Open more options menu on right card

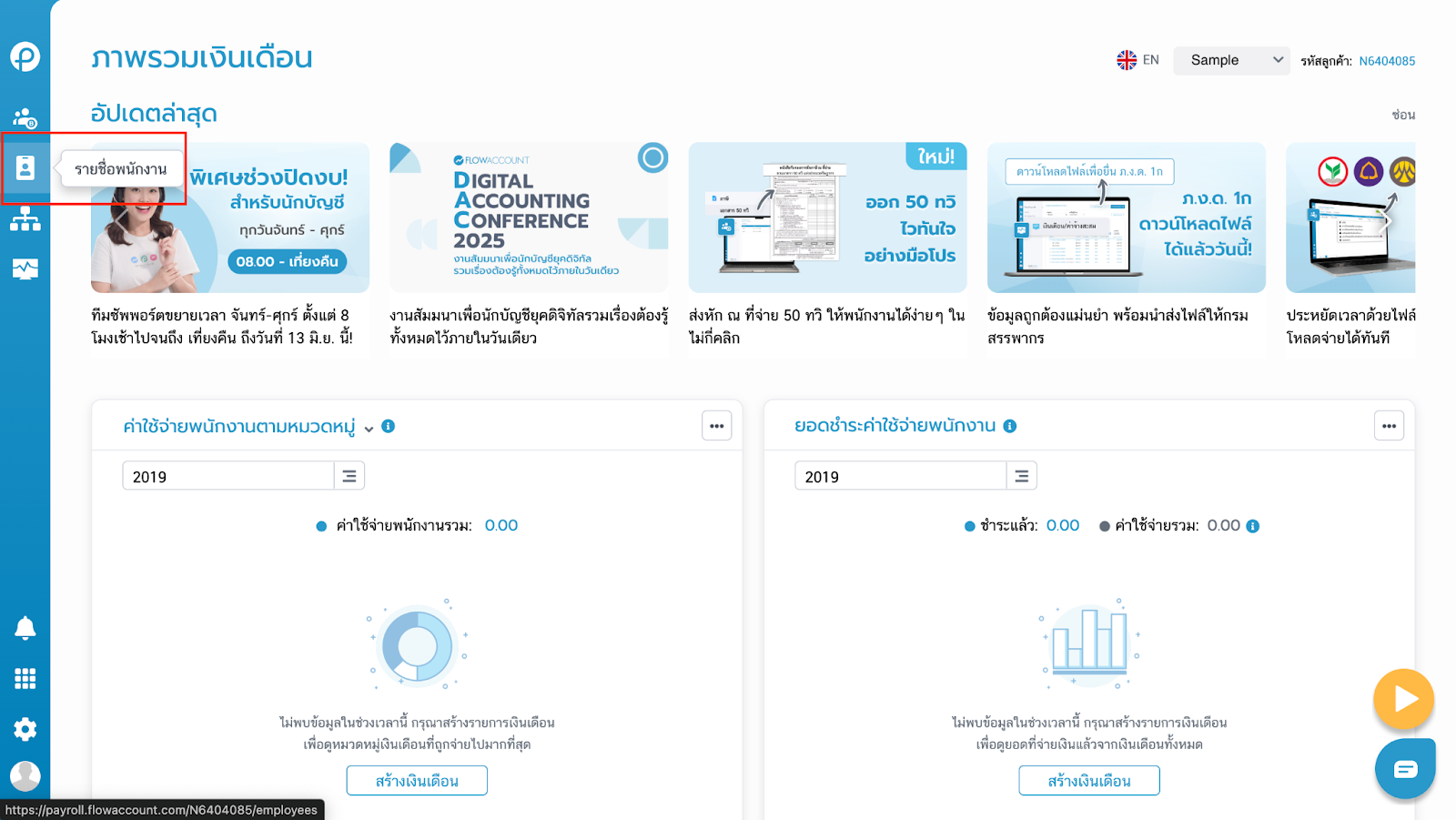tap(1389, 426)
